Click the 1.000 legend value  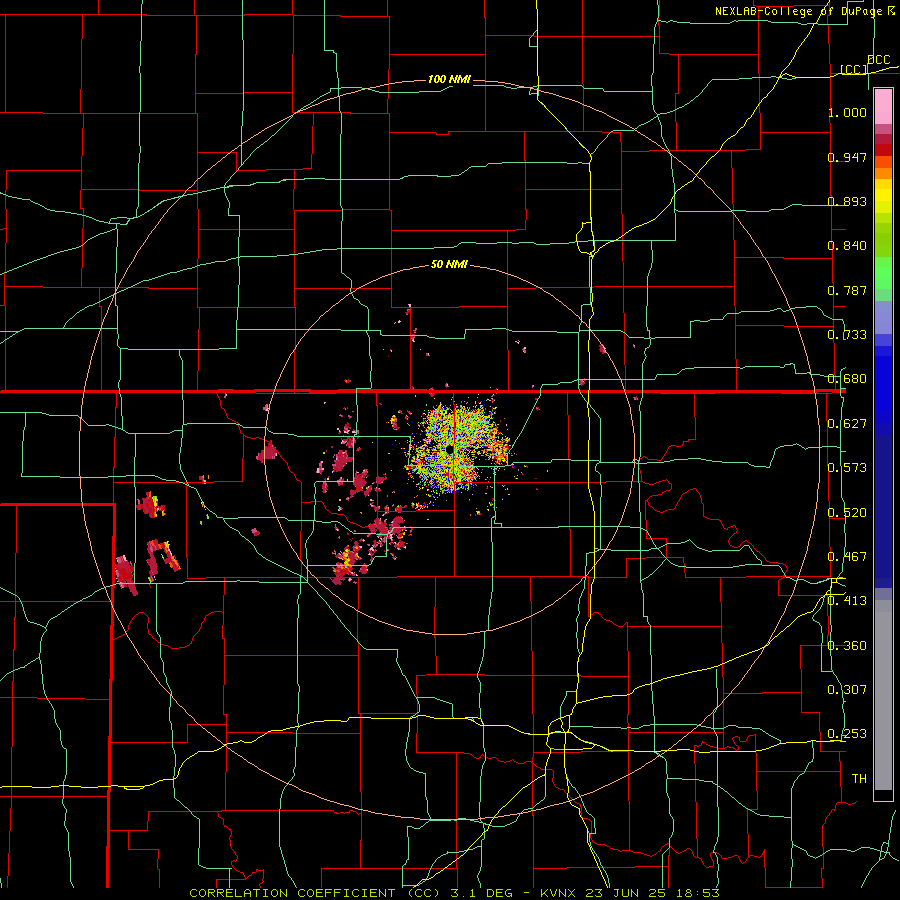point(847,112)
